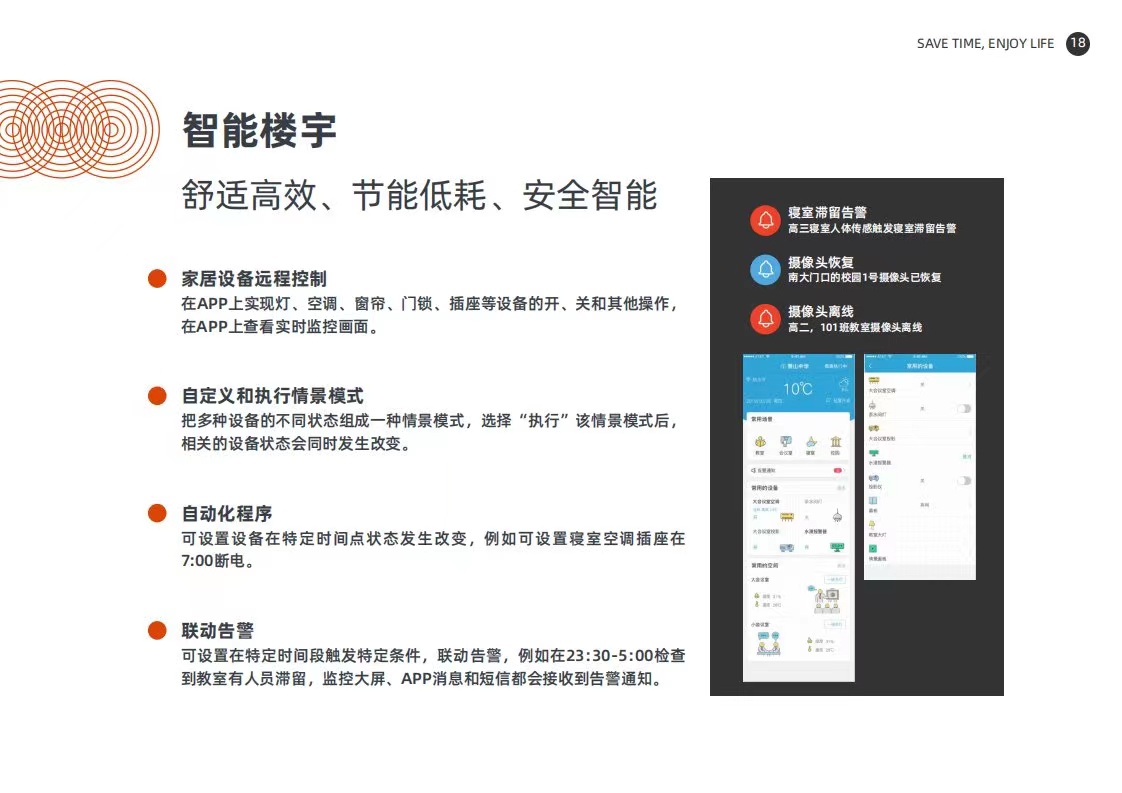Tap the speaker icon in the alarm notification row

pyautogui.click(x=753, y=470)
